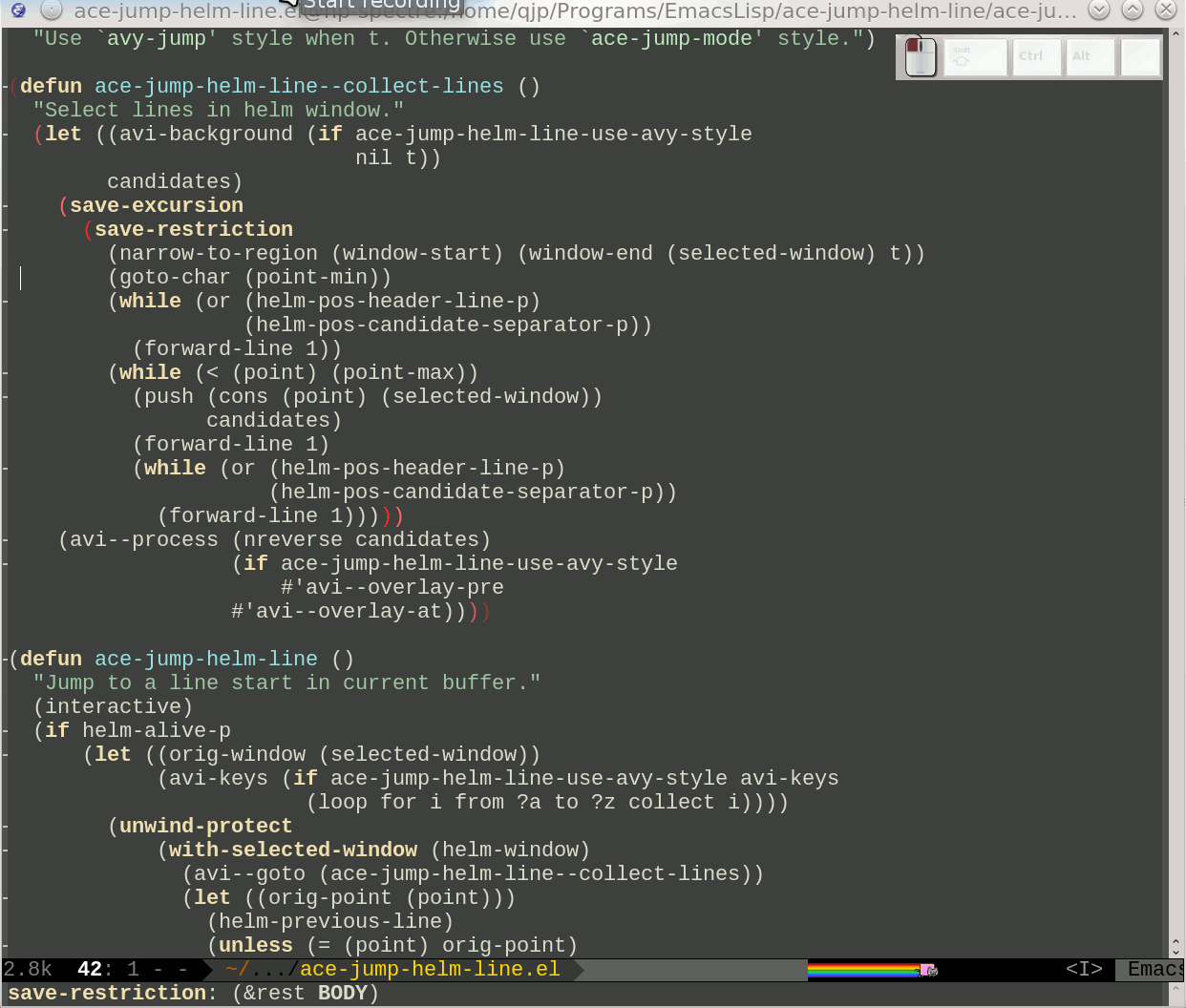Click the "Use `avy-jump' style" docstring line

click(x=455, y=39)
